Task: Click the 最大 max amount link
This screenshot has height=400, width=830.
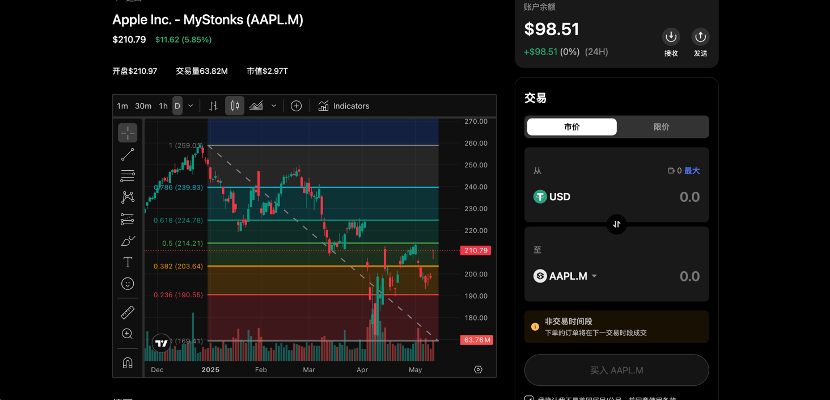Action: [692, 170]
